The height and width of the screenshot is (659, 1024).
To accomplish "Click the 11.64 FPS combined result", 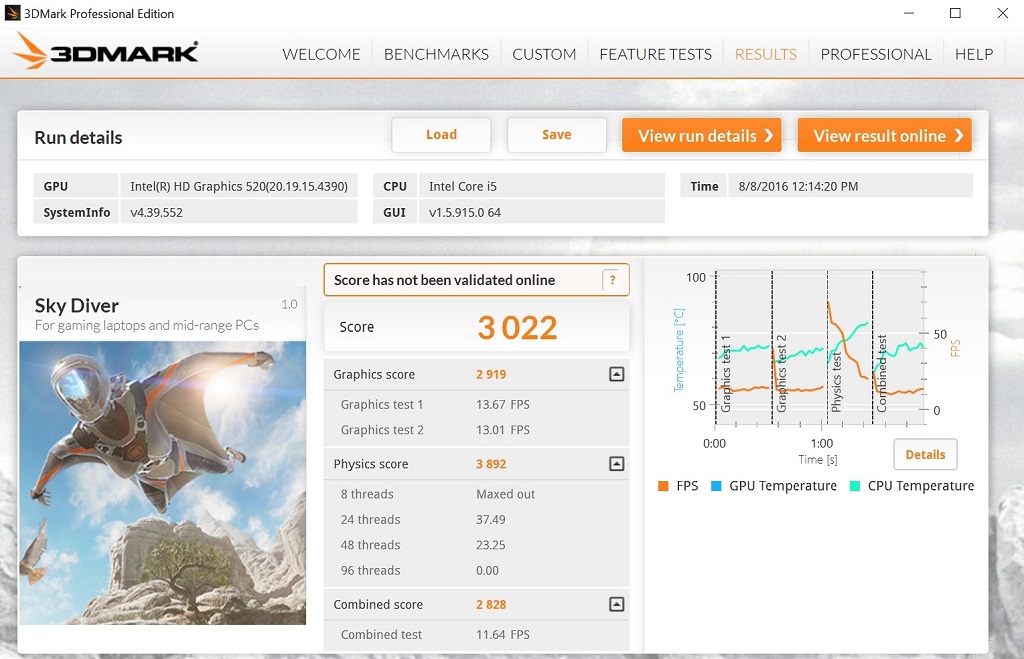I will click(x=503, y=635).
